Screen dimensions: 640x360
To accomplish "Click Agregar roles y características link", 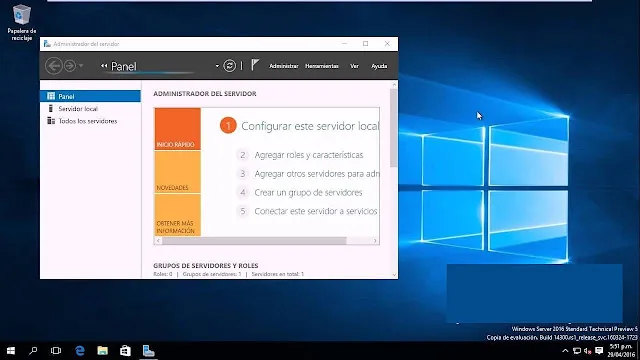I will (309, 155).
